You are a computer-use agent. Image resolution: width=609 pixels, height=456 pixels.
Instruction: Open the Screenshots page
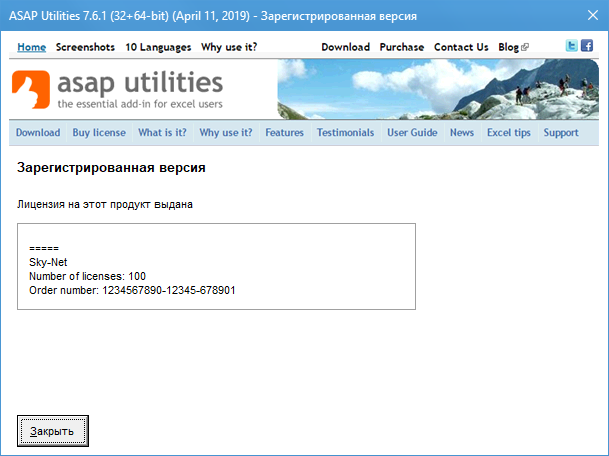pyautogui.click(x=85, y=47)
